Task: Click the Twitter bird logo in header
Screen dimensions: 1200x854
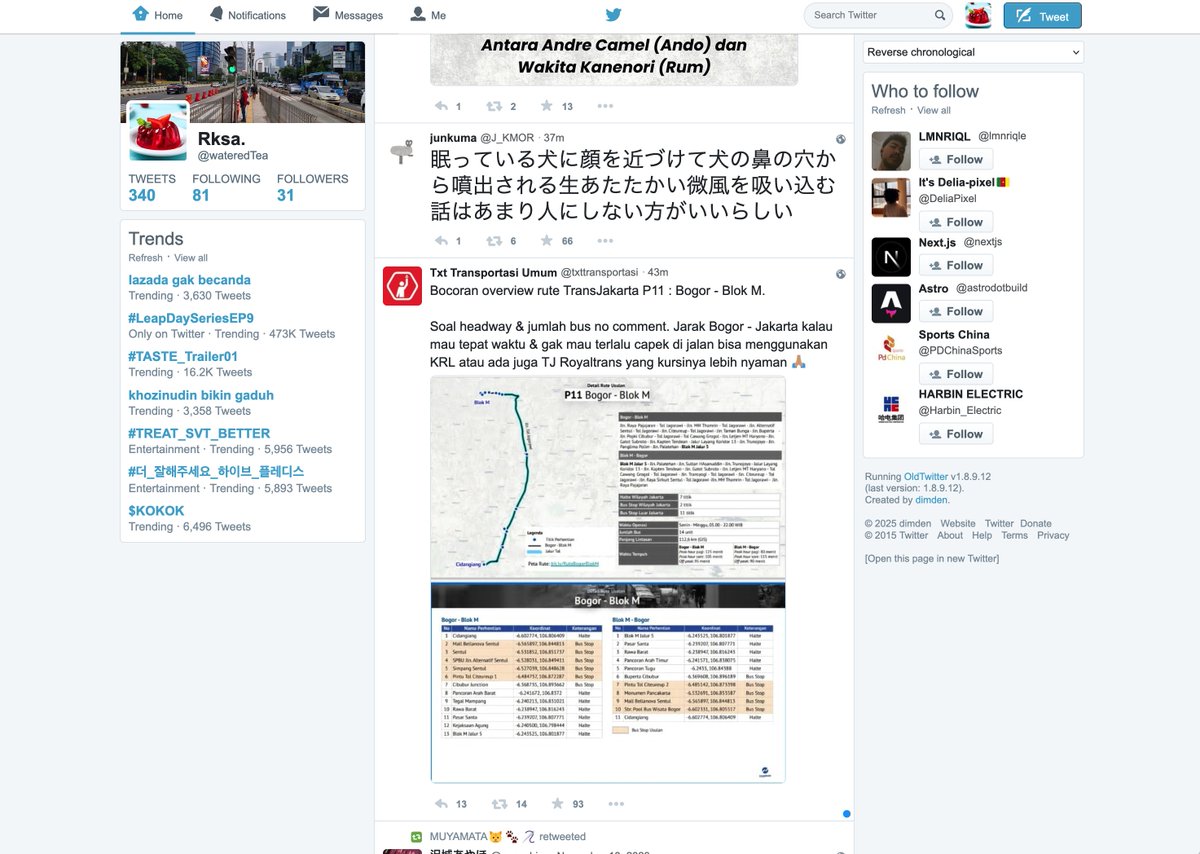Action: pyautogui.click(x=613, y=15)
